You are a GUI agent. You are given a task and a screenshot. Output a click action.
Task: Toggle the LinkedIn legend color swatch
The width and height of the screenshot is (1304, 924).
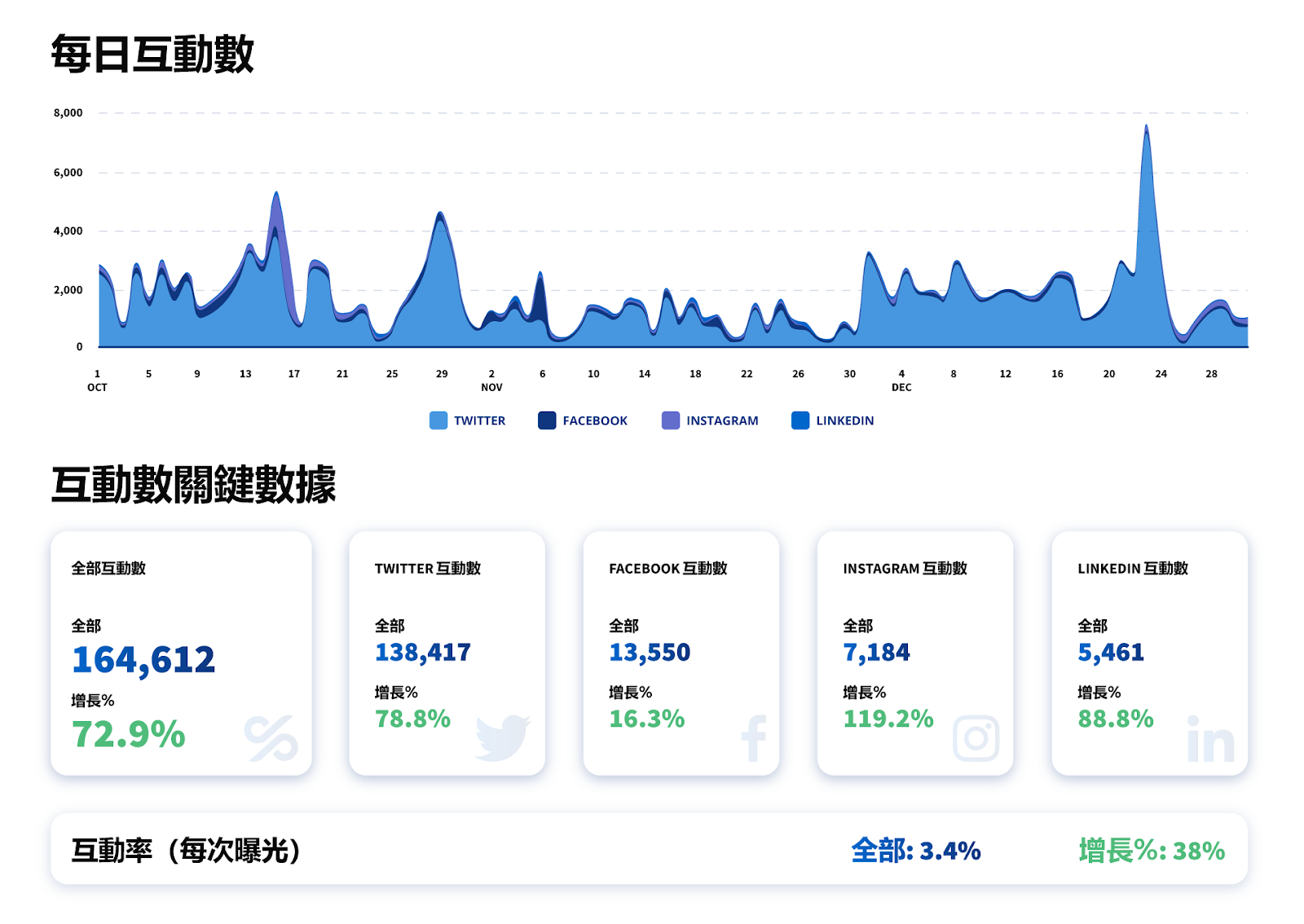pos(800,420)
